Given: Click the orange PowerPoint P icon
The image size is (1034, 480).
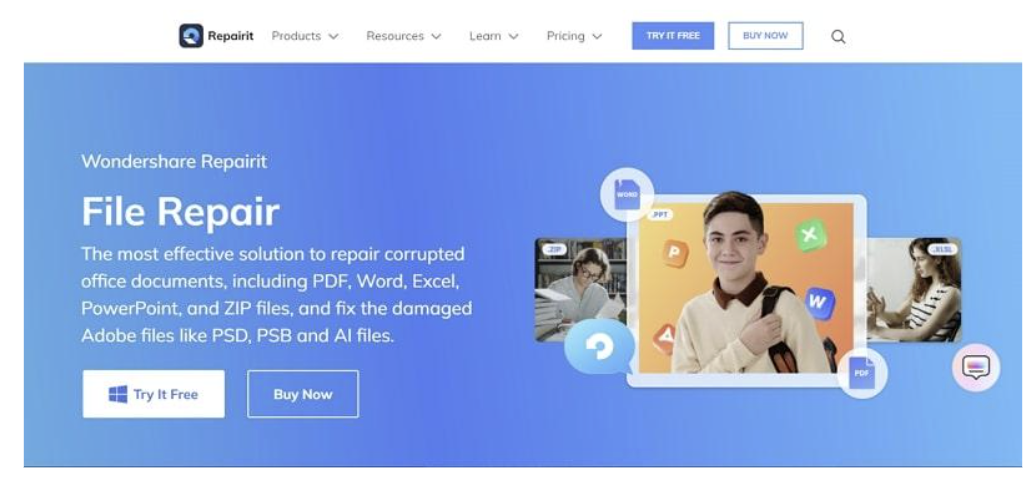Looking at the screenshot, I should (675, 253).
